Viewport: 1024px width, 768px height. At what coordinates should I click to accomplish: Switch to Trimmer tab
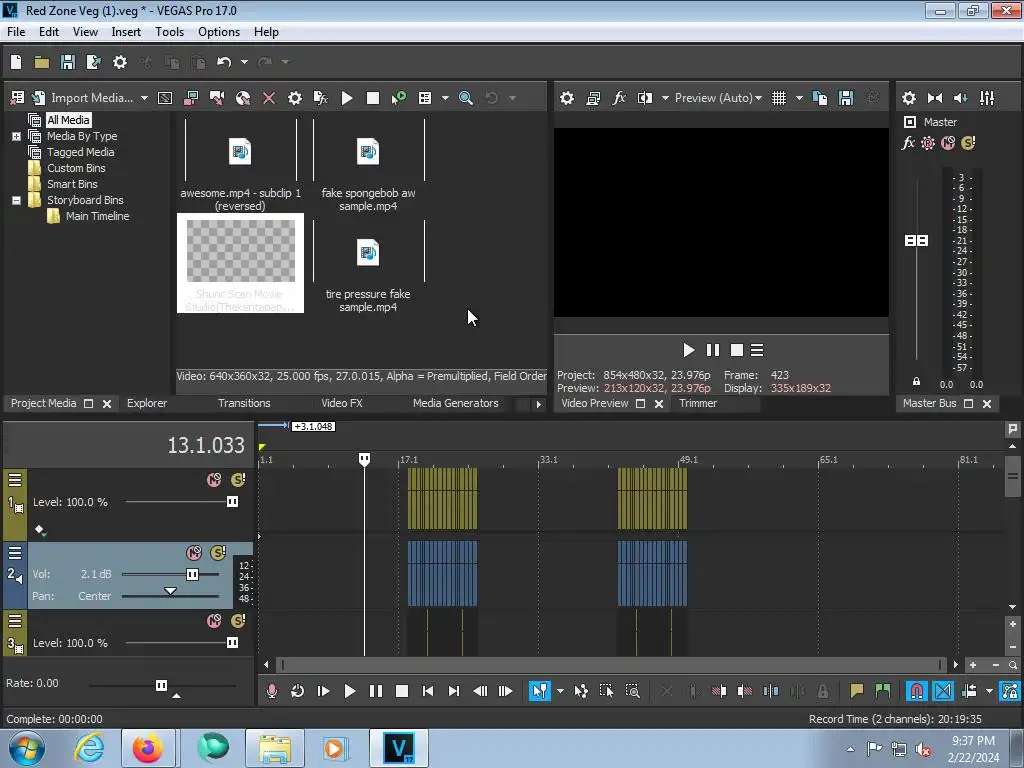tap(697, 404)
